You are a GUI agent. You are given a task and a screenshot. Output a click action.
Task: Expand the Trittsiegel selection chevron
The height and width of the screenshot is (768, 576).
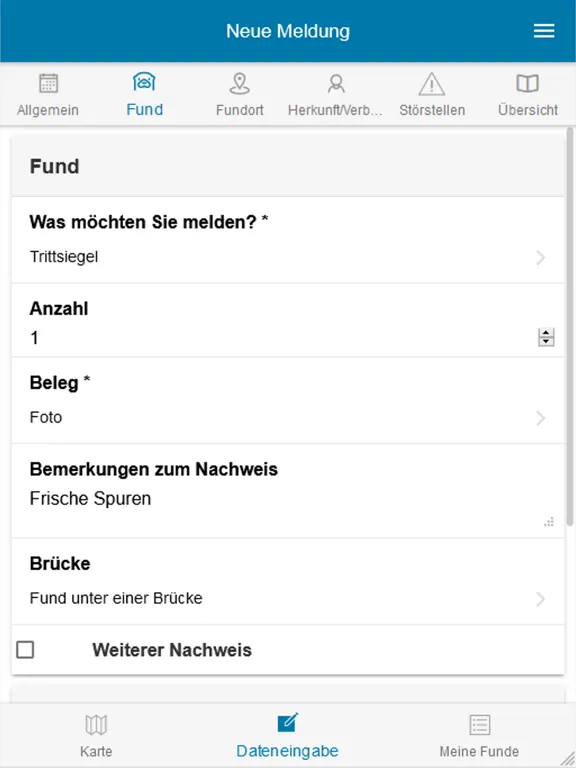tap(540, 257)
